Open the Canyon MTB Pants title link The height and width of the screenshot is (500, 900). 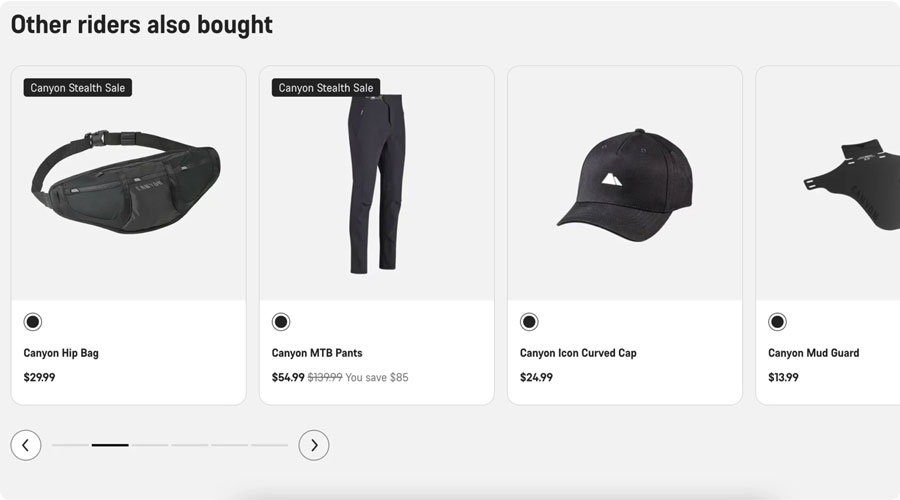(317, 353)
